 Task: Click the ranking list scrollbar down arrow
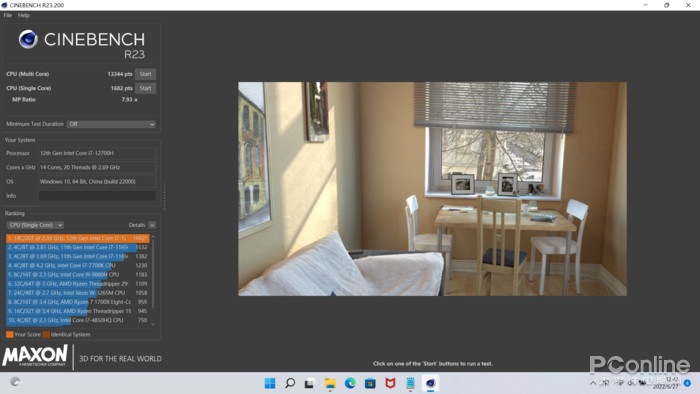pyautogui.click(x=153, y=324)
